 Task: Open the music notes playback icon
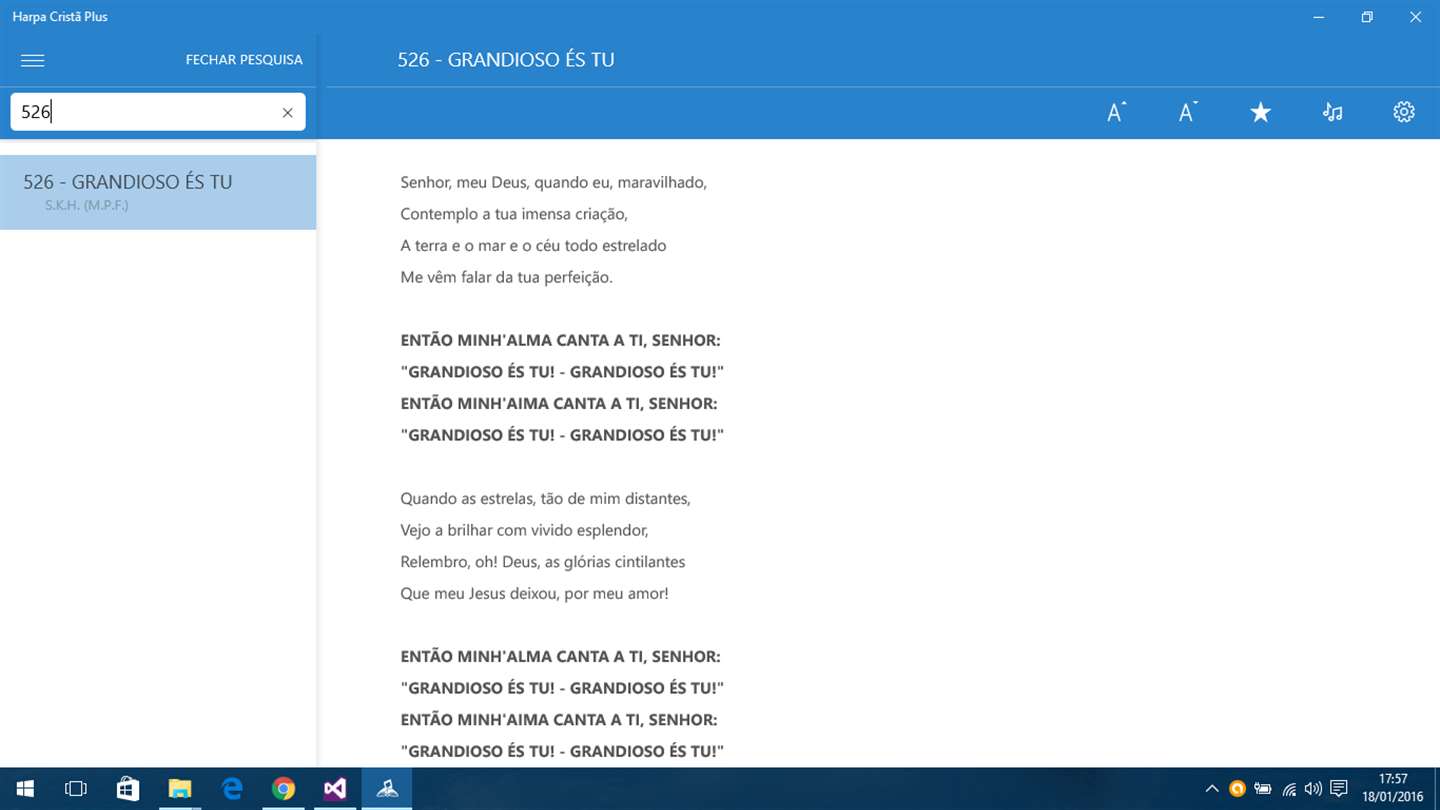point(1332,112)
